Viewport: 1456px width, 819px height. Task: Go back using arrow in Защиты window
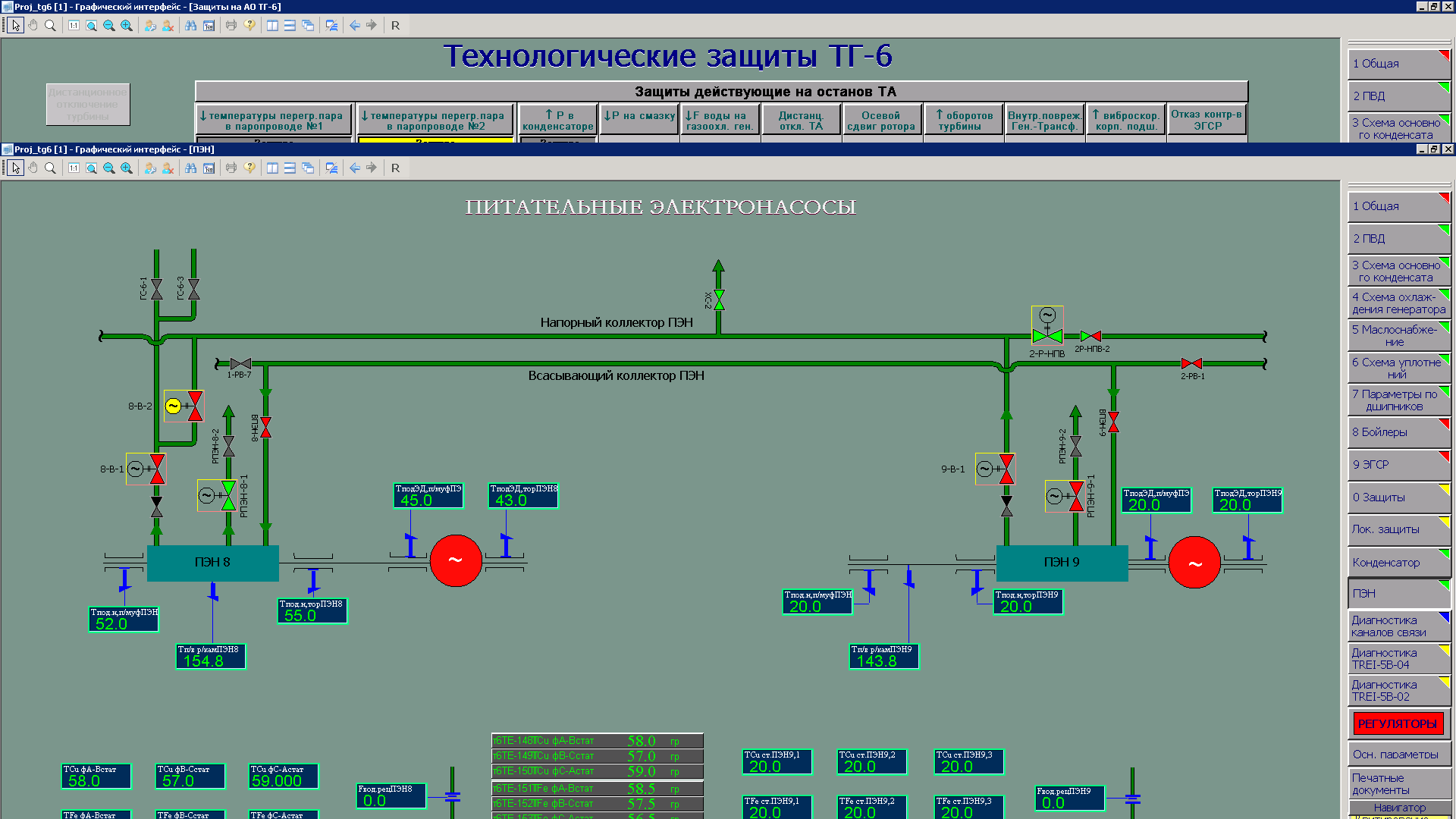(354, 25)
